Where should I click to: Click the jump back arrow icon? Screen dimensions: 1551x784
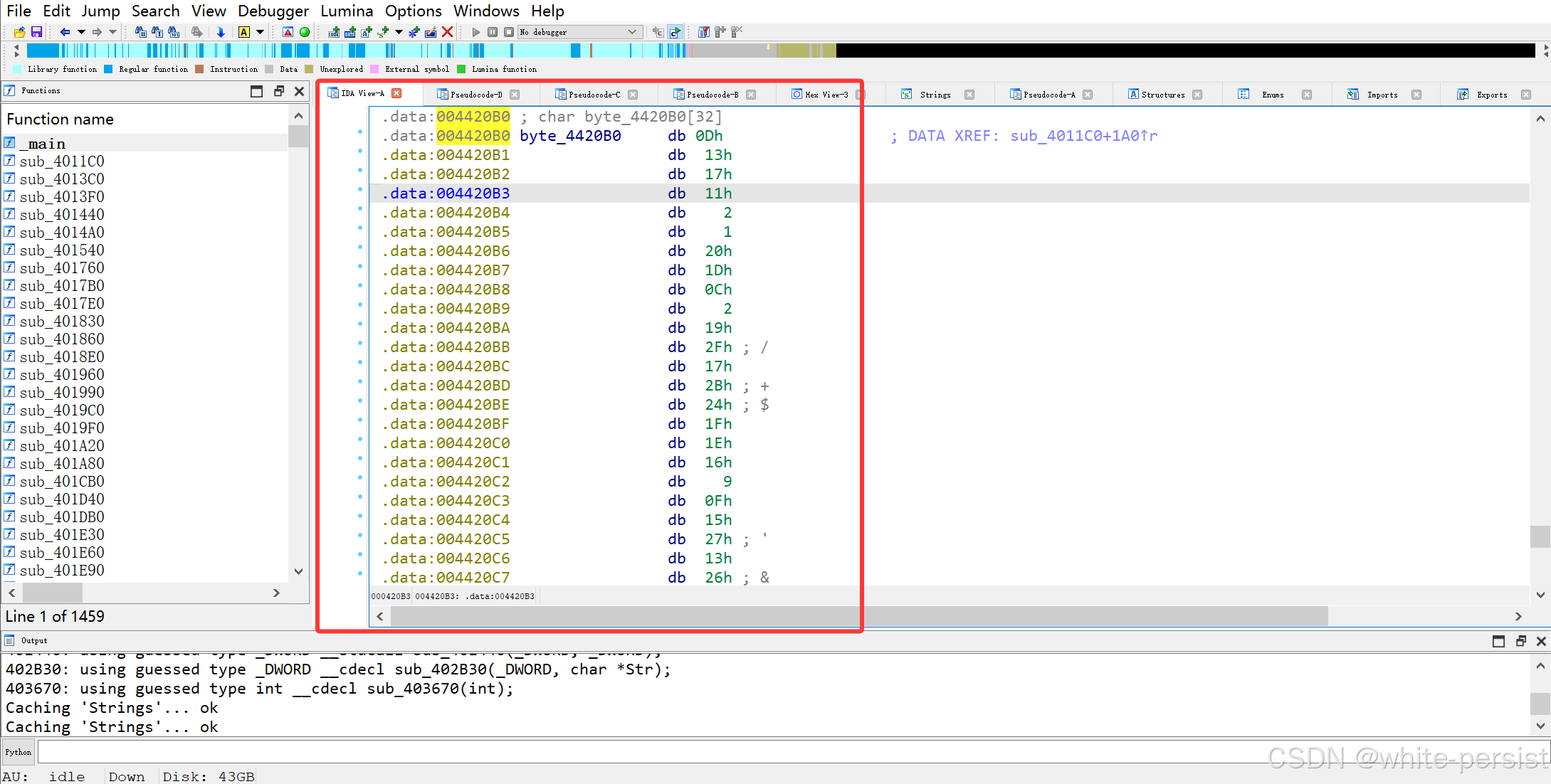[65, 32]
